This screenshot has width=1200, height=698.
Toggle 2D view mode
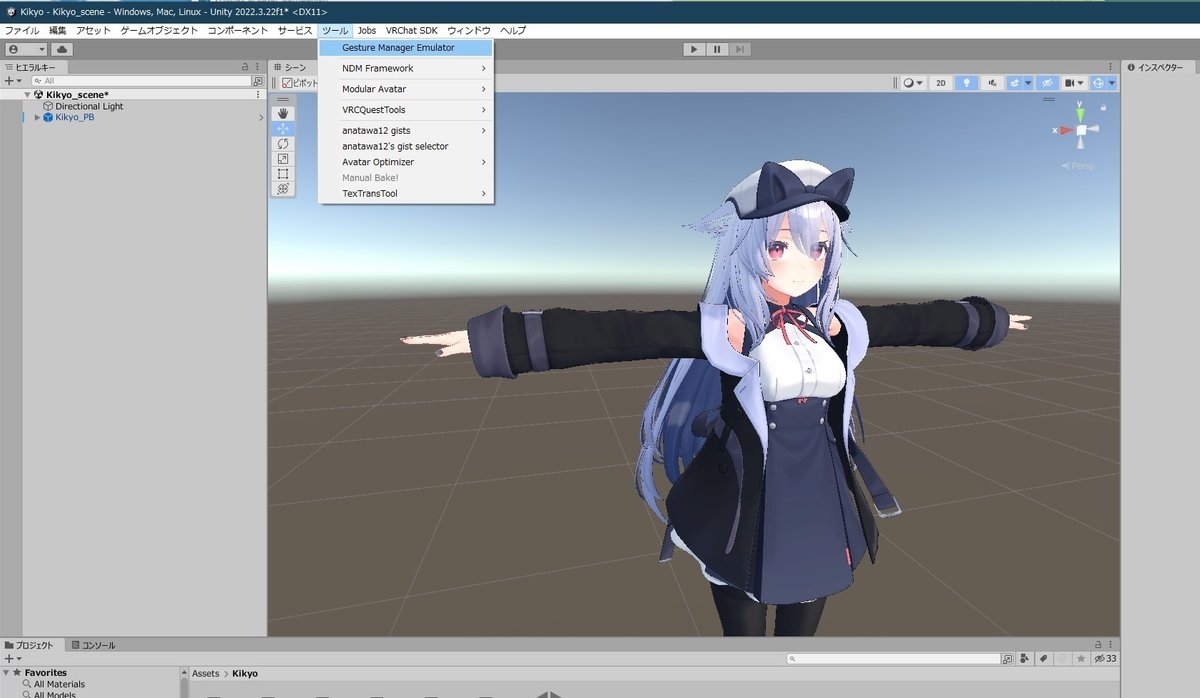click(940, 82)
